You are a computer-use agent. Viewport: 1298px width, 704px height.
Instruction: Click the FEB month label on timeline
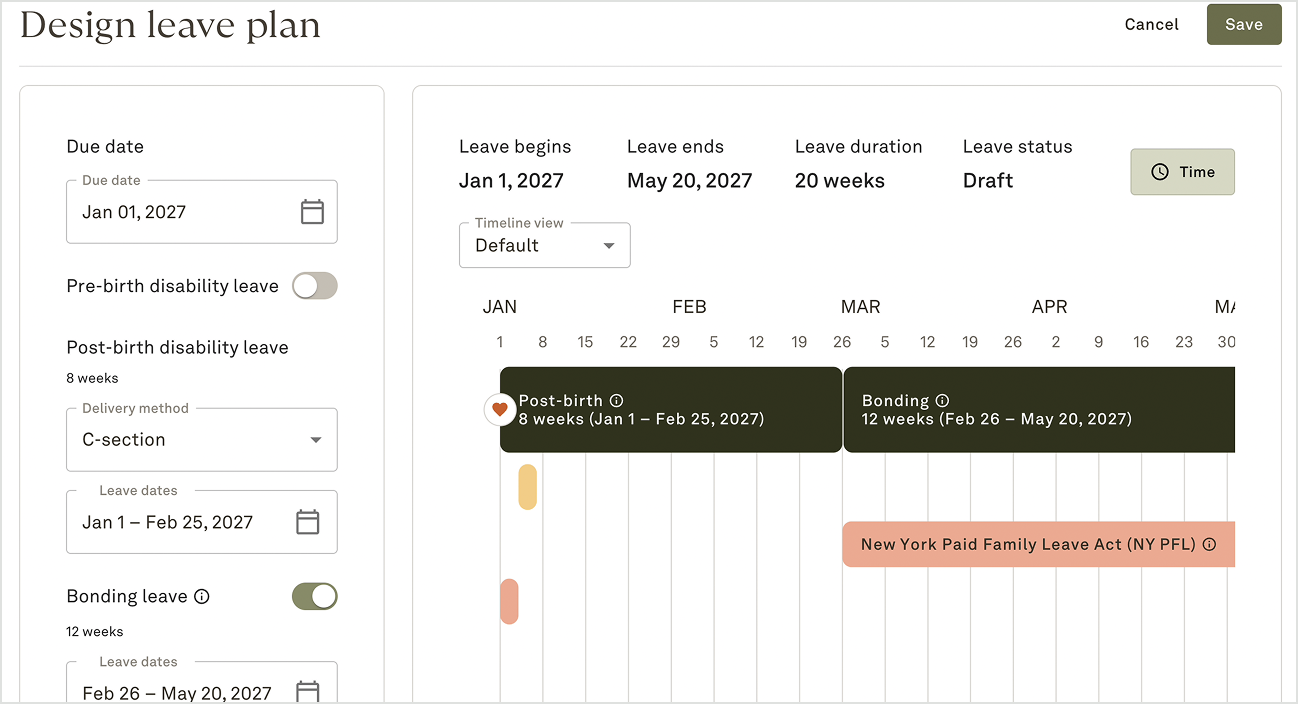pos(690,307)
